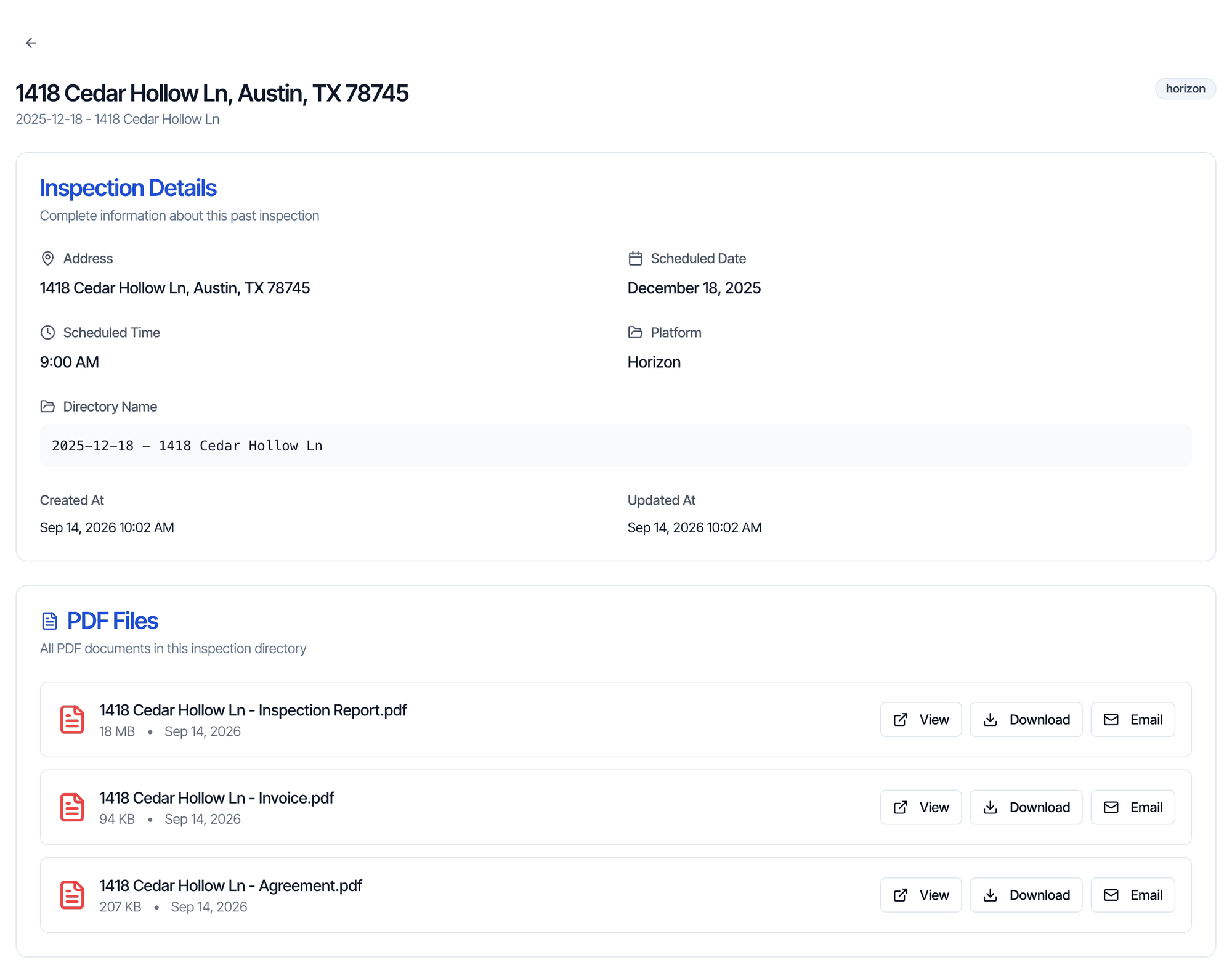
Task: Click the map pin icon beside Address
Action: point(47,258)
